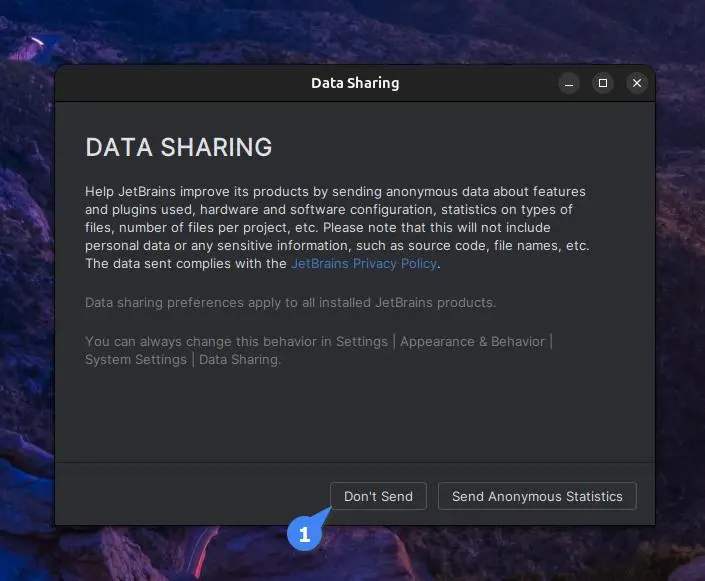
Task: Click the empty footer left of Don't Send
Action: tap(192, 495)
